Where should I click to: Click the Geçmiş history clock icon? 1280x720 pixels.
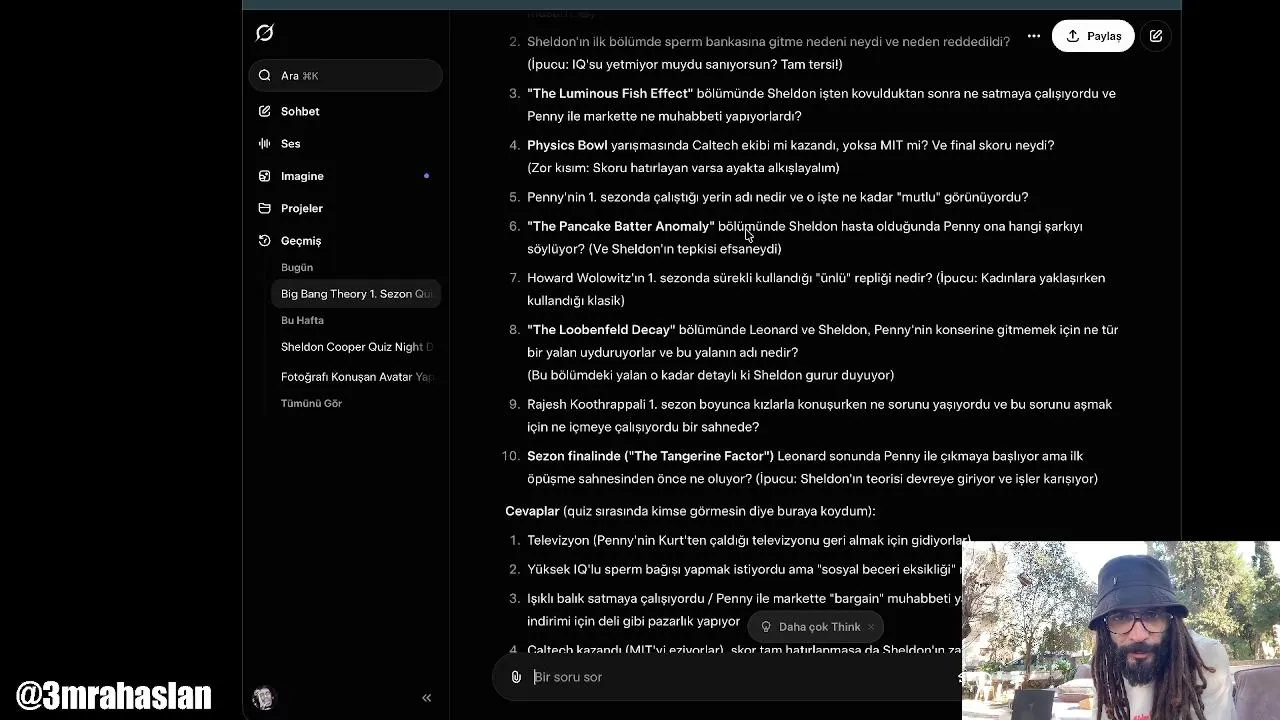[264, 241]
